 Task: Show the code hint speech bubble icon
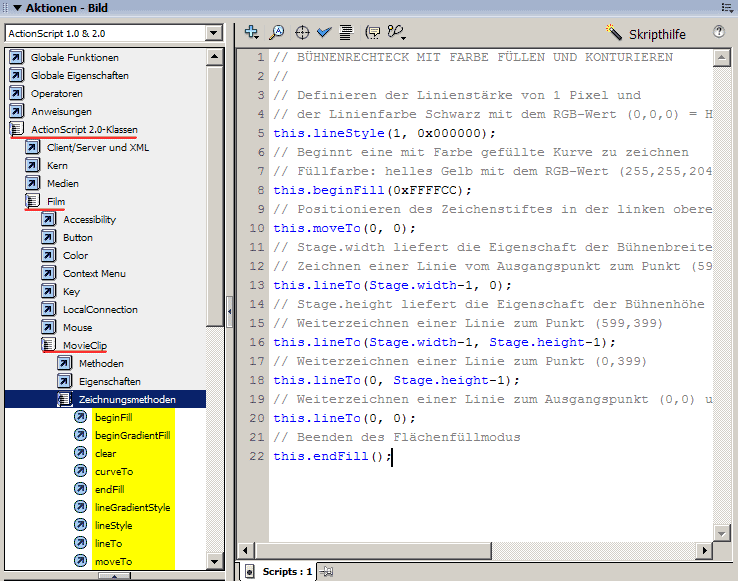[x=373, y=32]
